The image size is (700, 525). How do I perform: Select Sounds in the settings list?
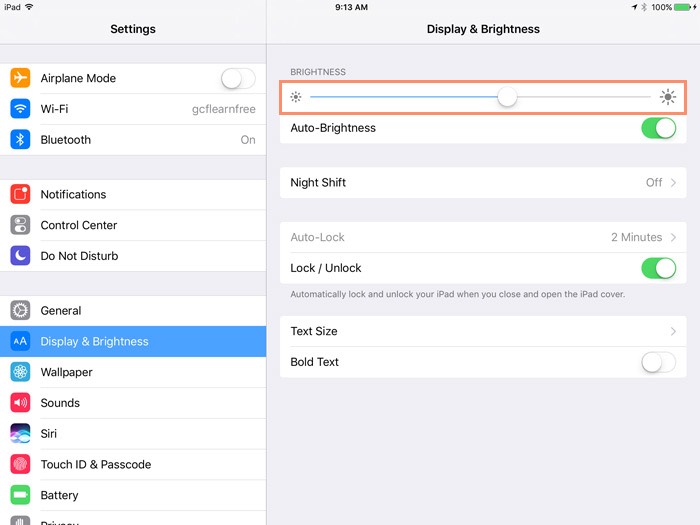[x=60, y=403]
